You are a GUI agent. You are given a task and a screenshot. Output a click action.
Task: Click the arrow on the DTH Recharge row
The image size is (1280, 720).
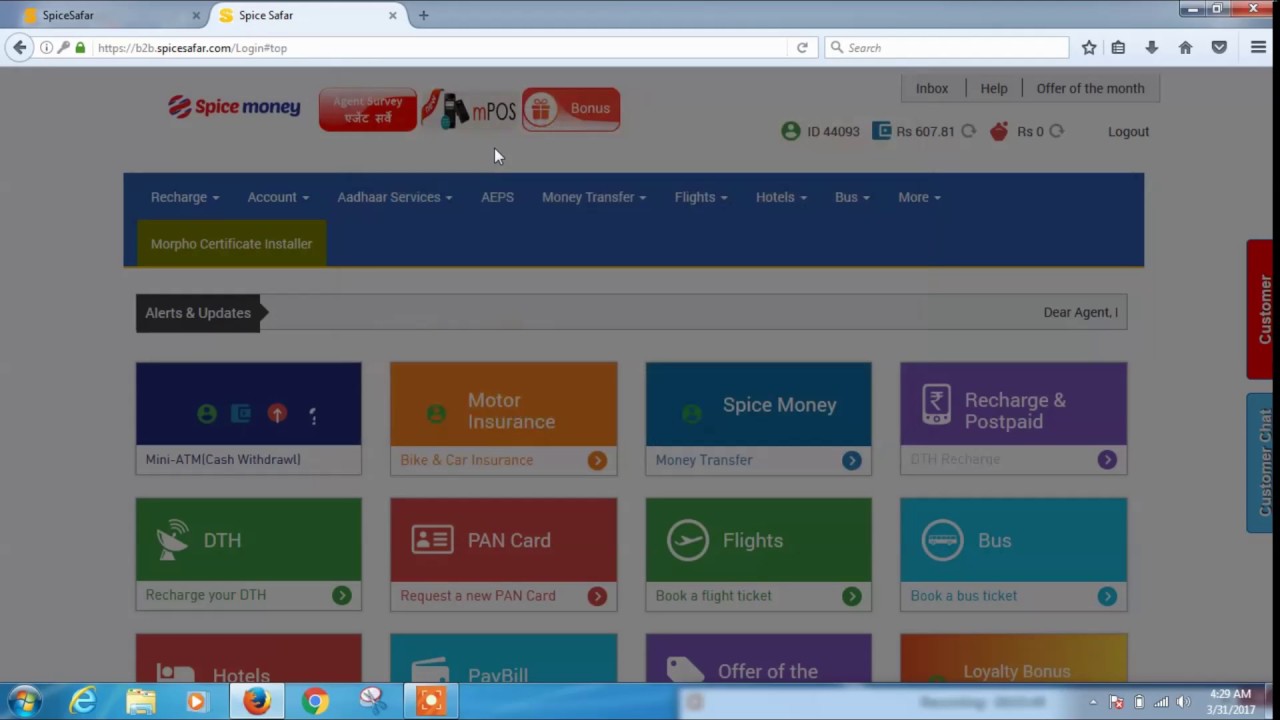pos(1107,459)
